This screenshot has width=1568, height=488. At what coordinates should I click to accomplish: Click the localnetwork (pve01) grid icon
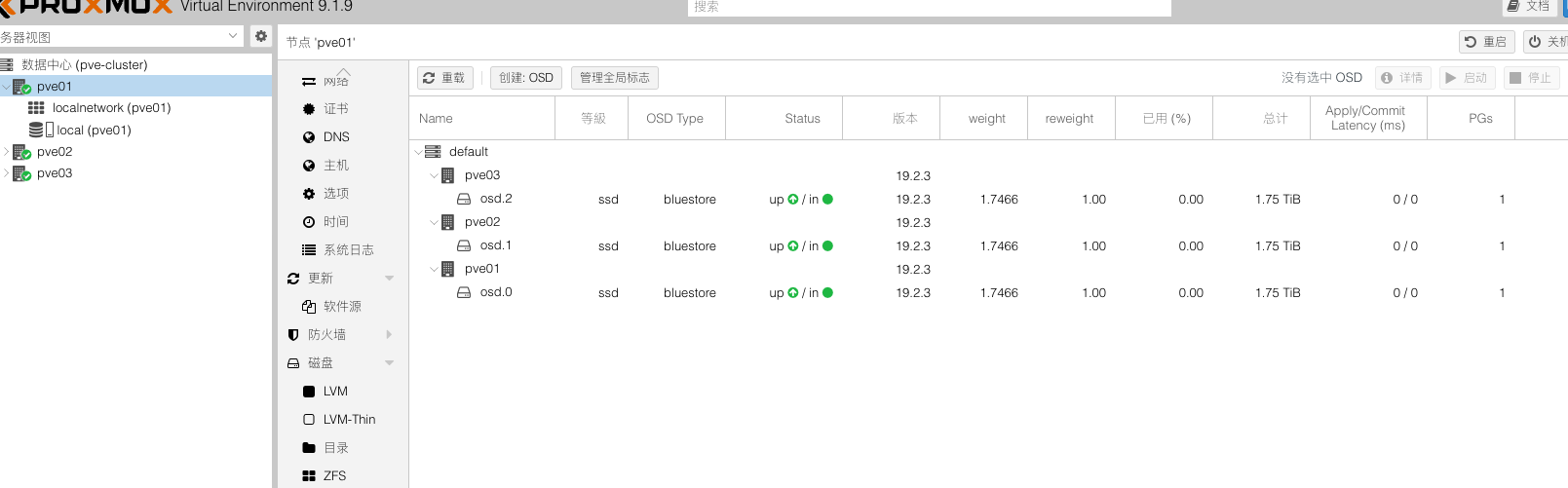36,108
